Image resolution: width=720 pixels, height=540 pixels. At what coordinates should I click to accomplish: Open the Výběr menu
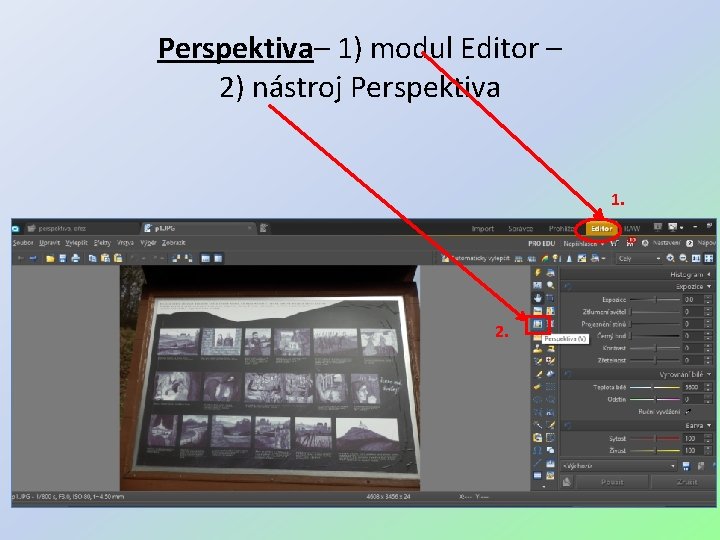[x=148, y=242]
